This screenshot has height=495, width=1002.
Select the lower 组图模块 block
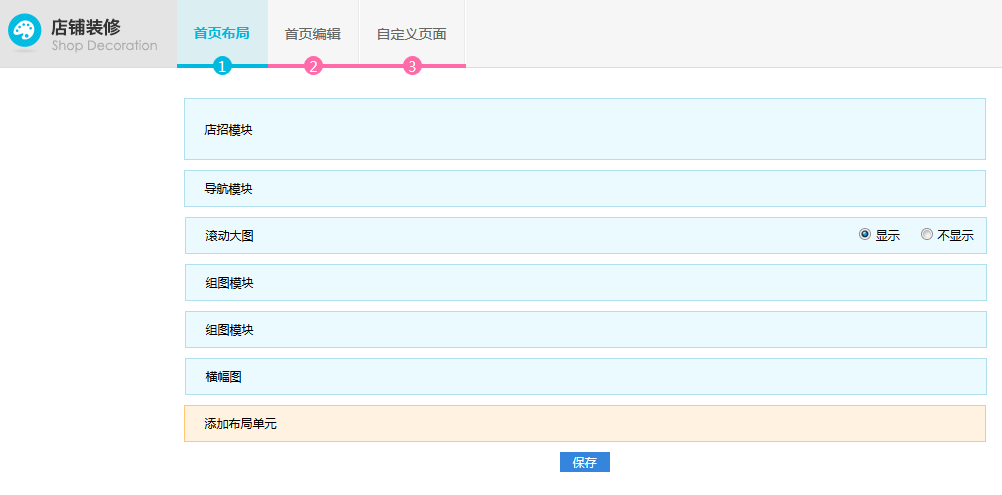(x=585, y=330)
